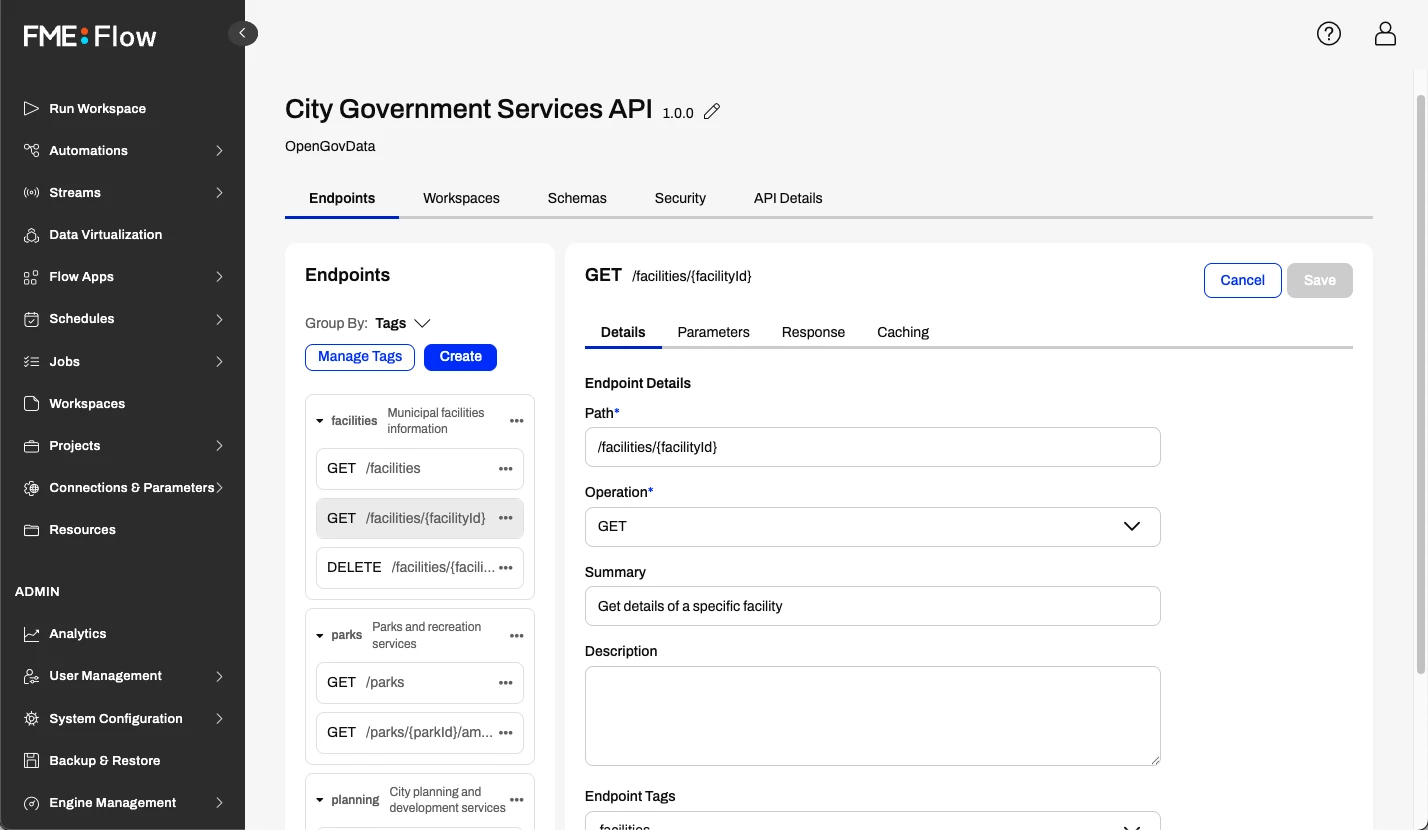Click into the Summary text field
The width and height of the screenshot is (1428, 830).
click(872, 606)
